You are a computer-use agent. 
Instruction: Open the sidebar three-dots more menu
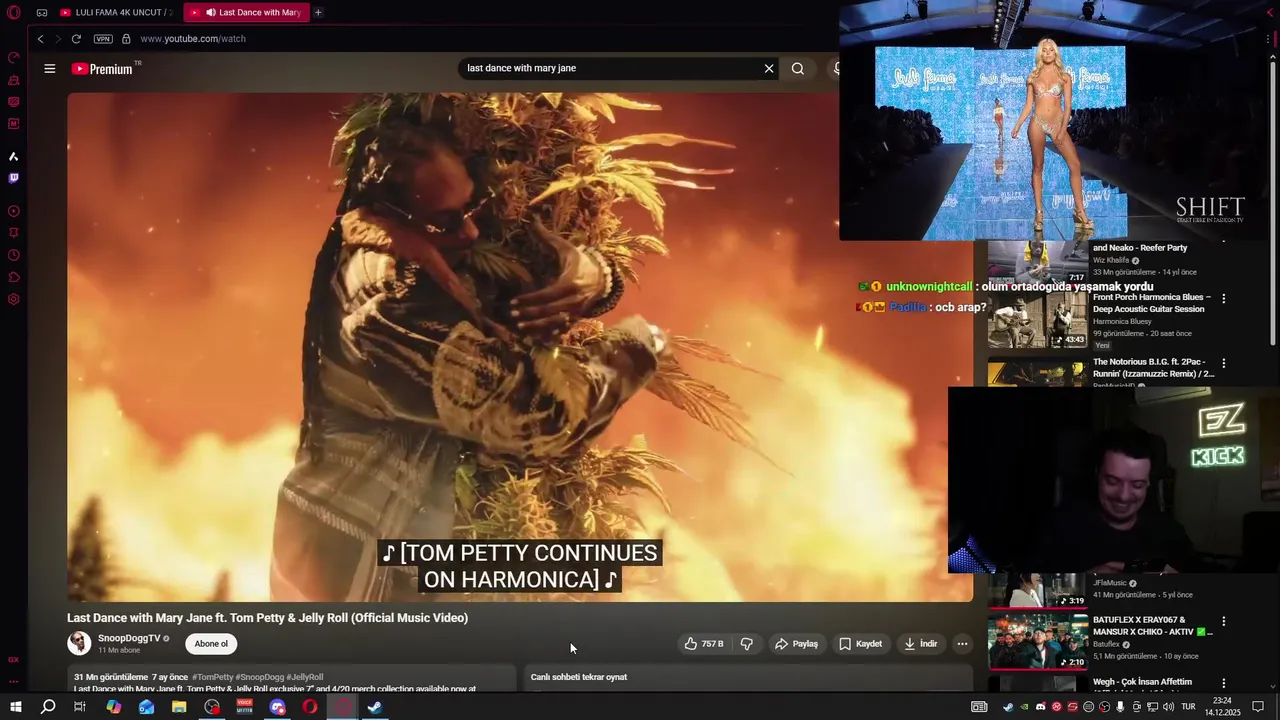(14, 681)
